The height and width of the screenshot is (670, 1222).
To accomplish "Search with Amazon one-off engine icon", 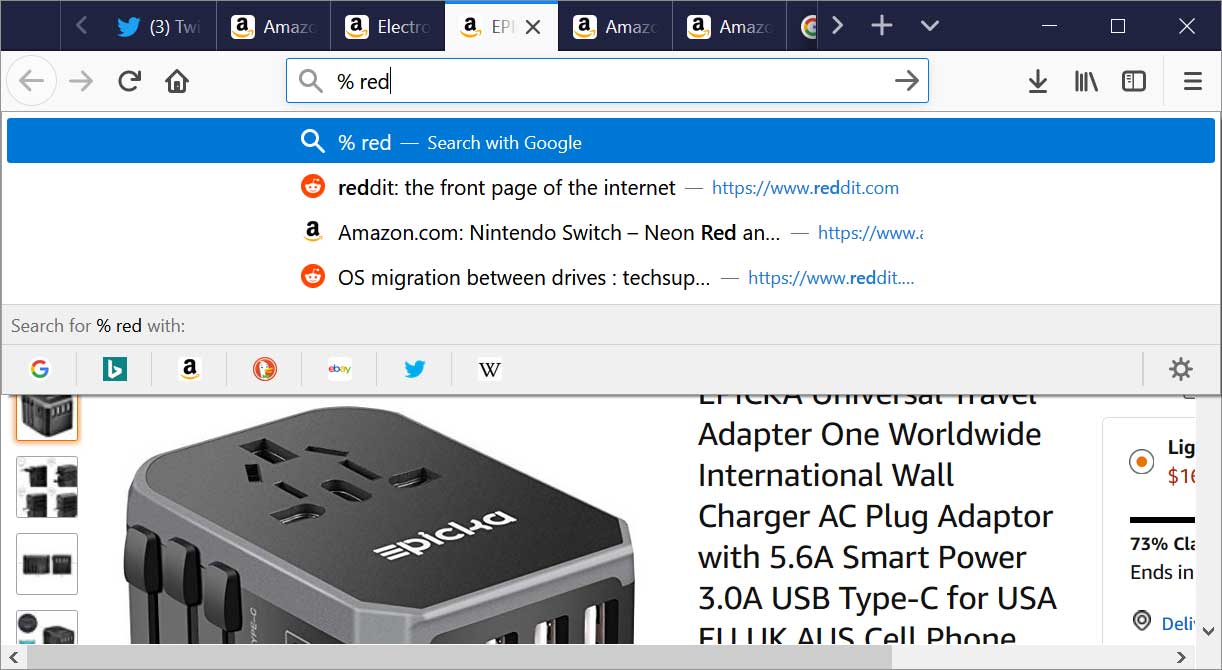I will [x=189, y=369].
